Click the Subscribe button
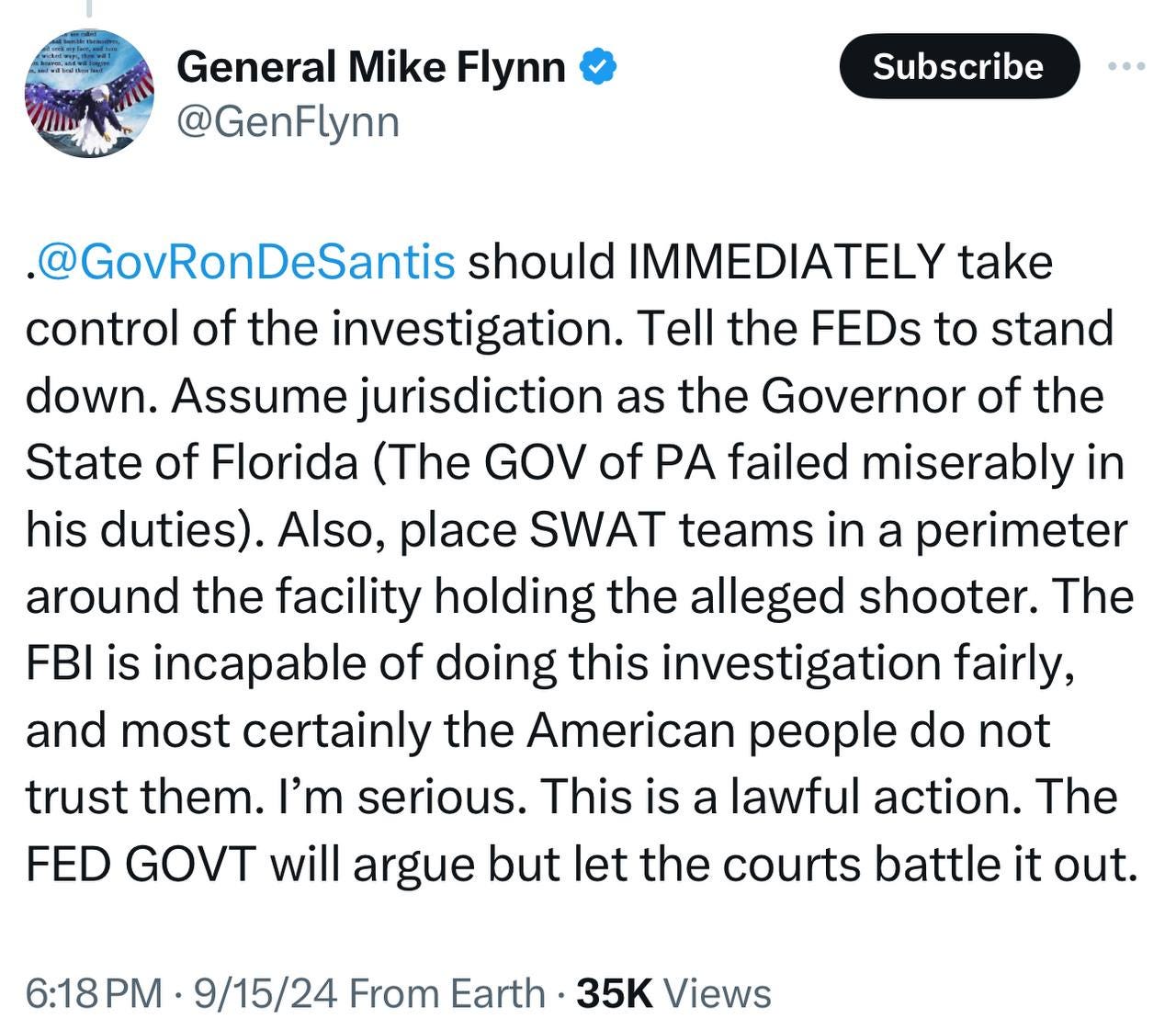Image resolution: width=1176 pixels, height=1030 pixels. point(958,66)
